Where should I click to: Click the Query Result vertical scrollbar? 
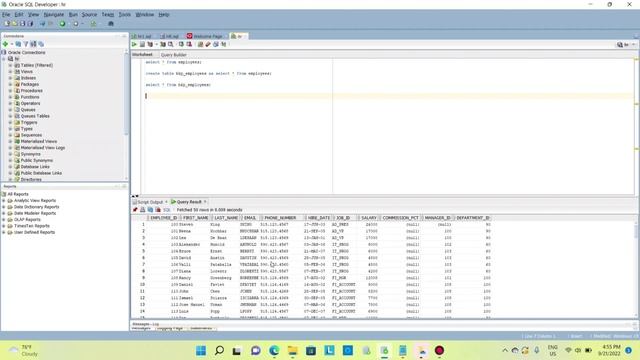[x=636, y=269]
